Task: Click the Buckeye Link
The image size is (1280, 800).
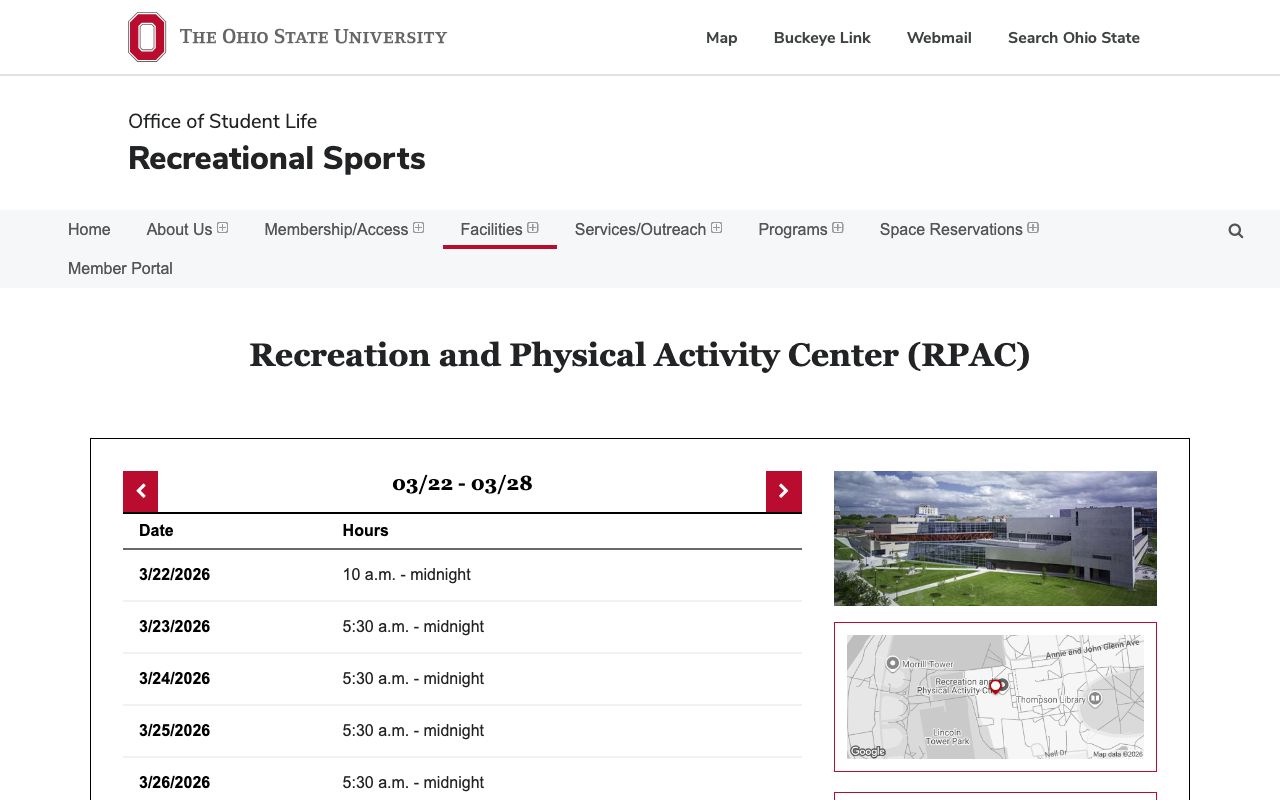Action: pyautogui.click(x=822, y=38)
